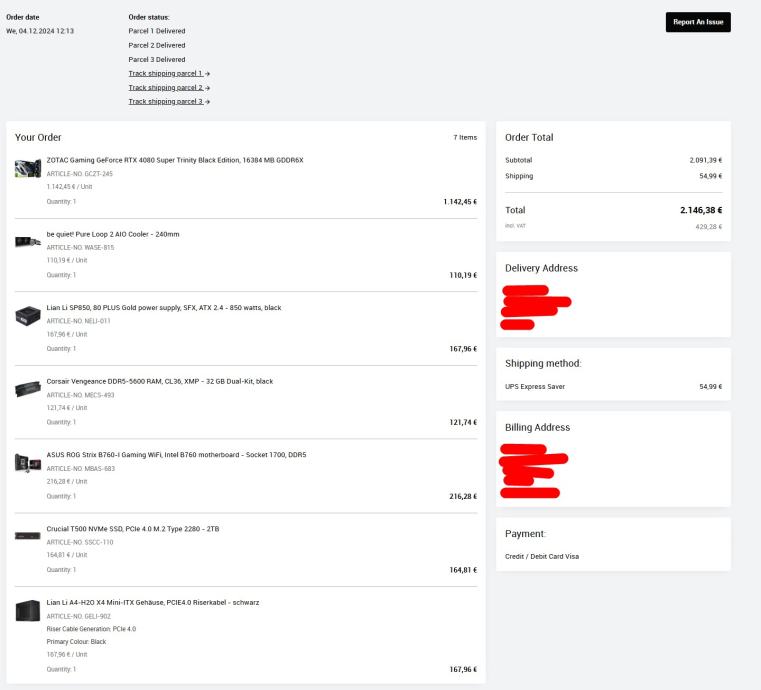Open Track shipping parcel 3 link
The height and width of the screenshot is (690, 761).
(168, 102)
